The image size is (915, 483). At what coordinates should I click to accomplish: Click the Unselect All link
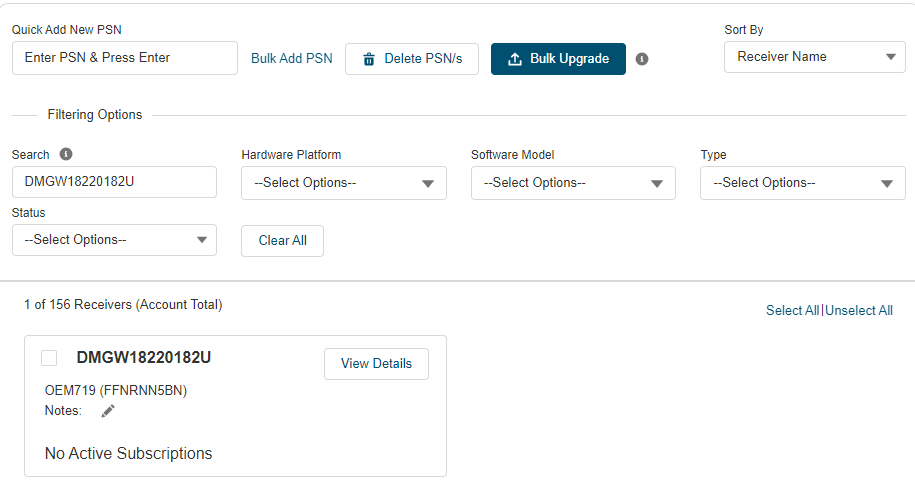[859, 311]
